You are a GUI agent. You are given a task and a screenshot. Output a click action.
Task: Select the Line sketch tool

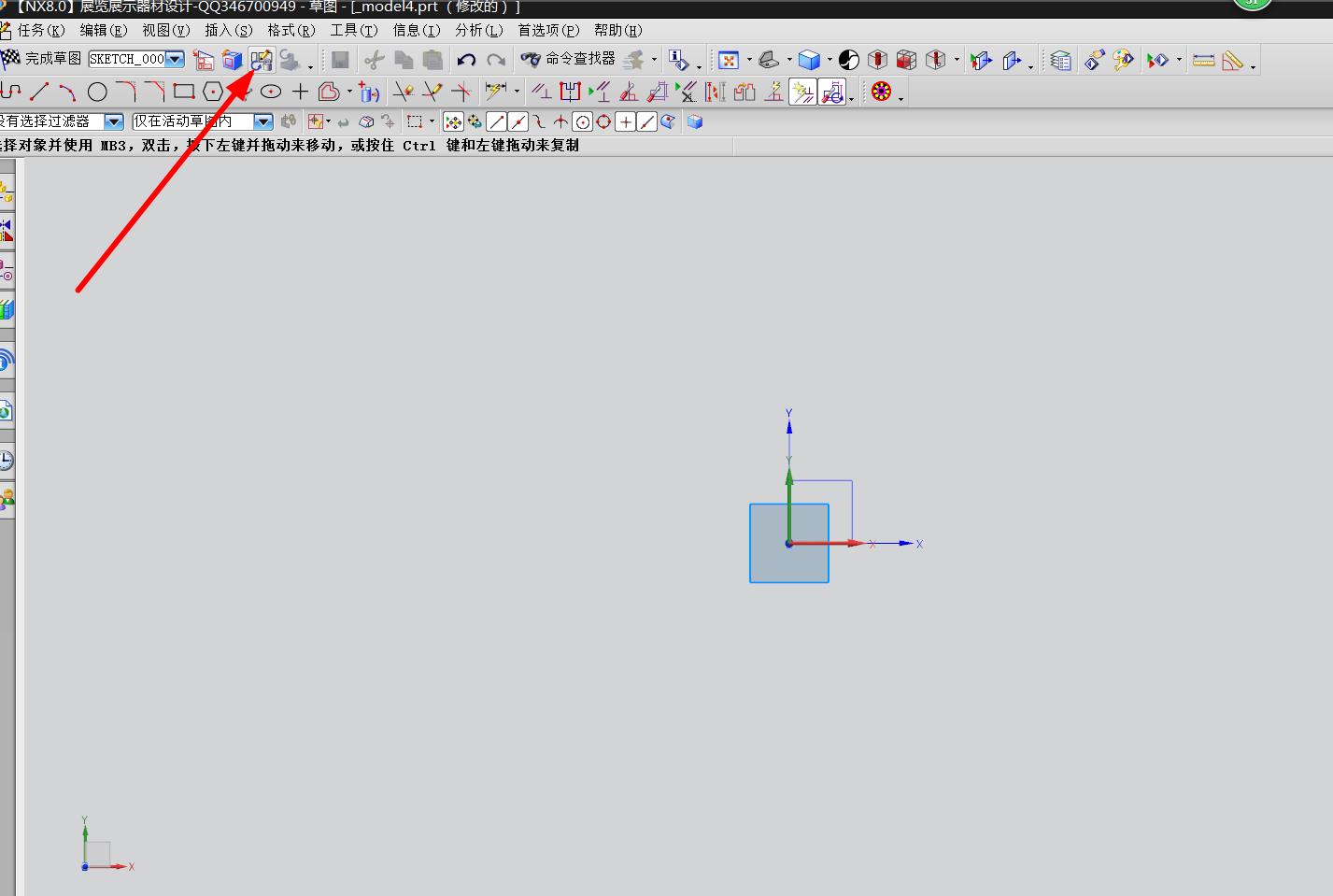(x=39, y=92)
